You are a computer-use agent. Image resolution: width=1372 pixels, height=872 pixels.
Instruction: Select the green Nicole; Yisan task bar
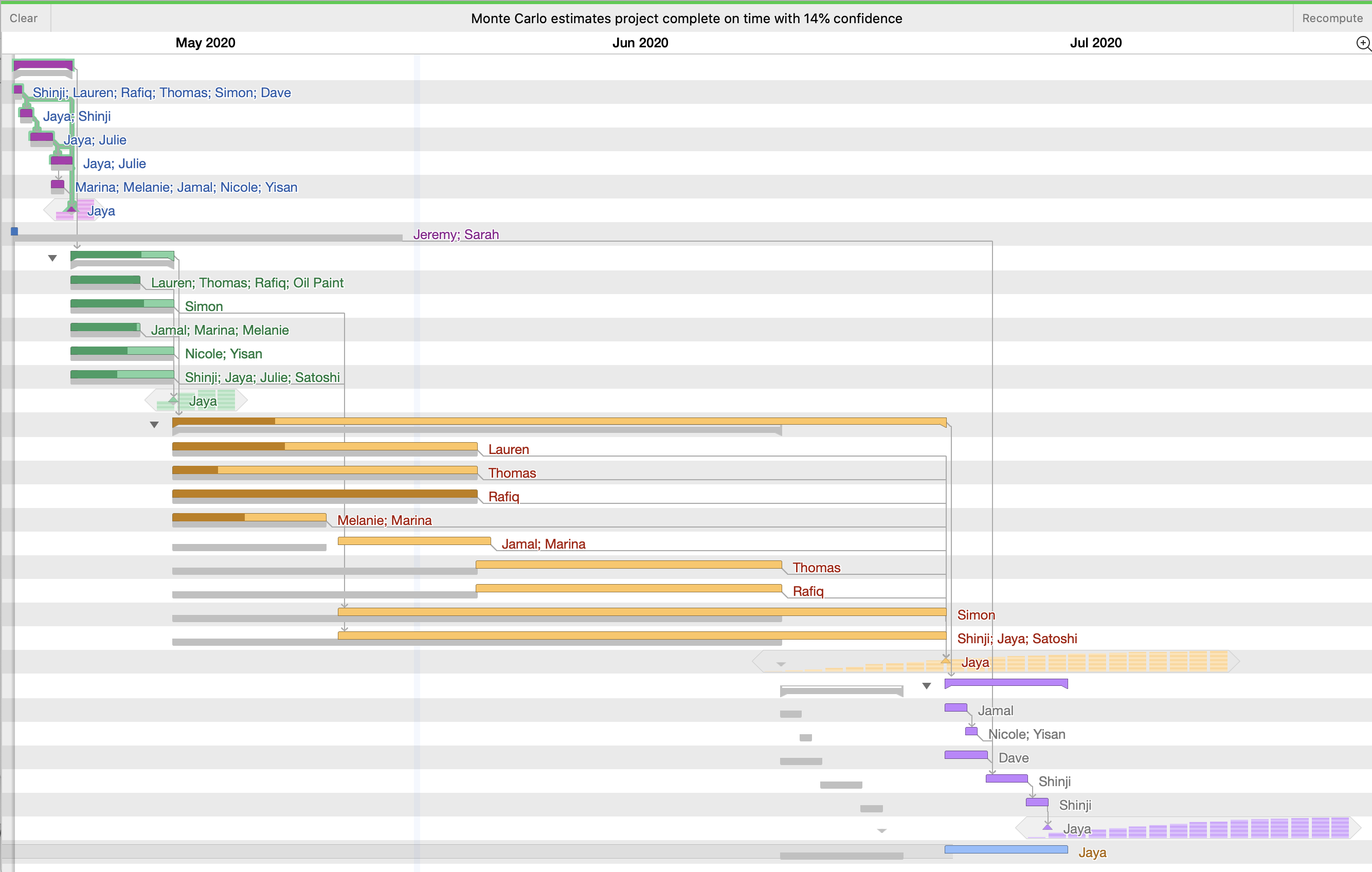coord(122,351)
